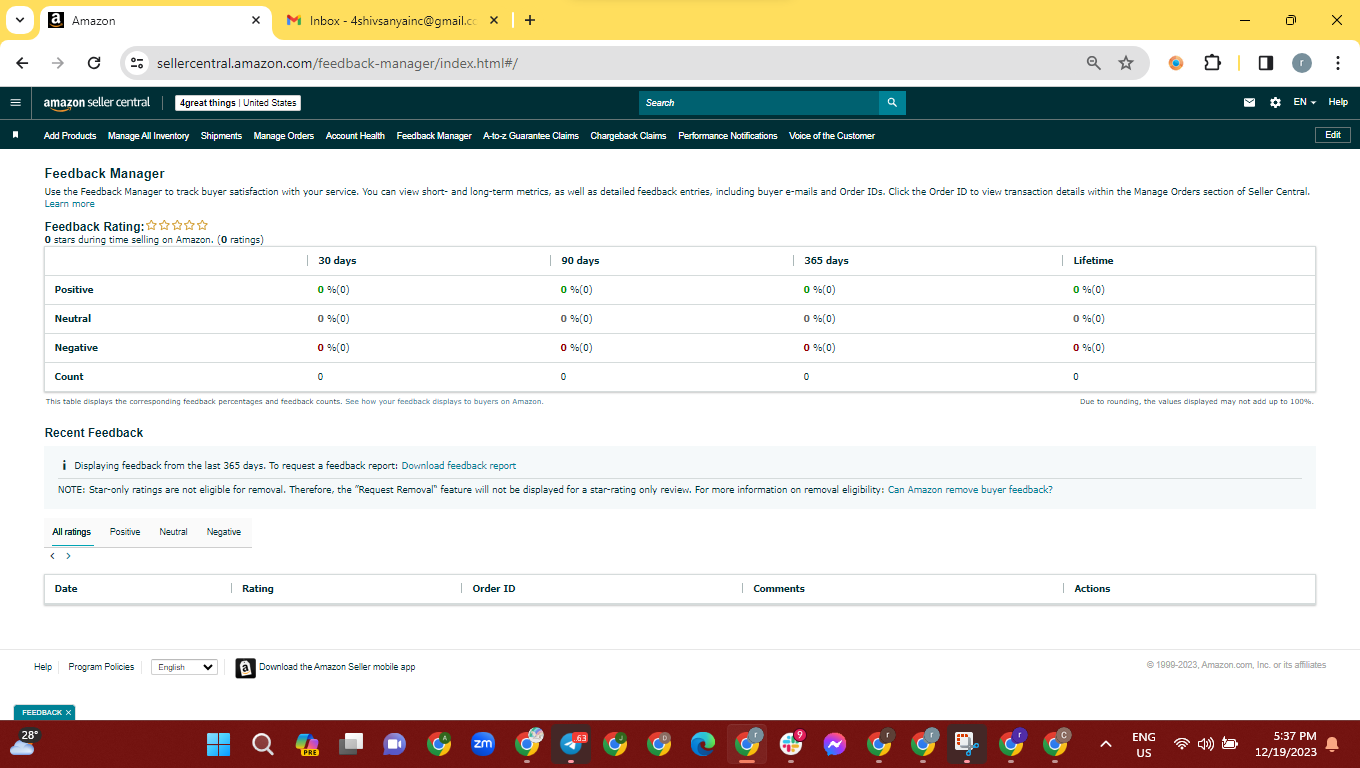Open Manage Orders

(284, 136)
